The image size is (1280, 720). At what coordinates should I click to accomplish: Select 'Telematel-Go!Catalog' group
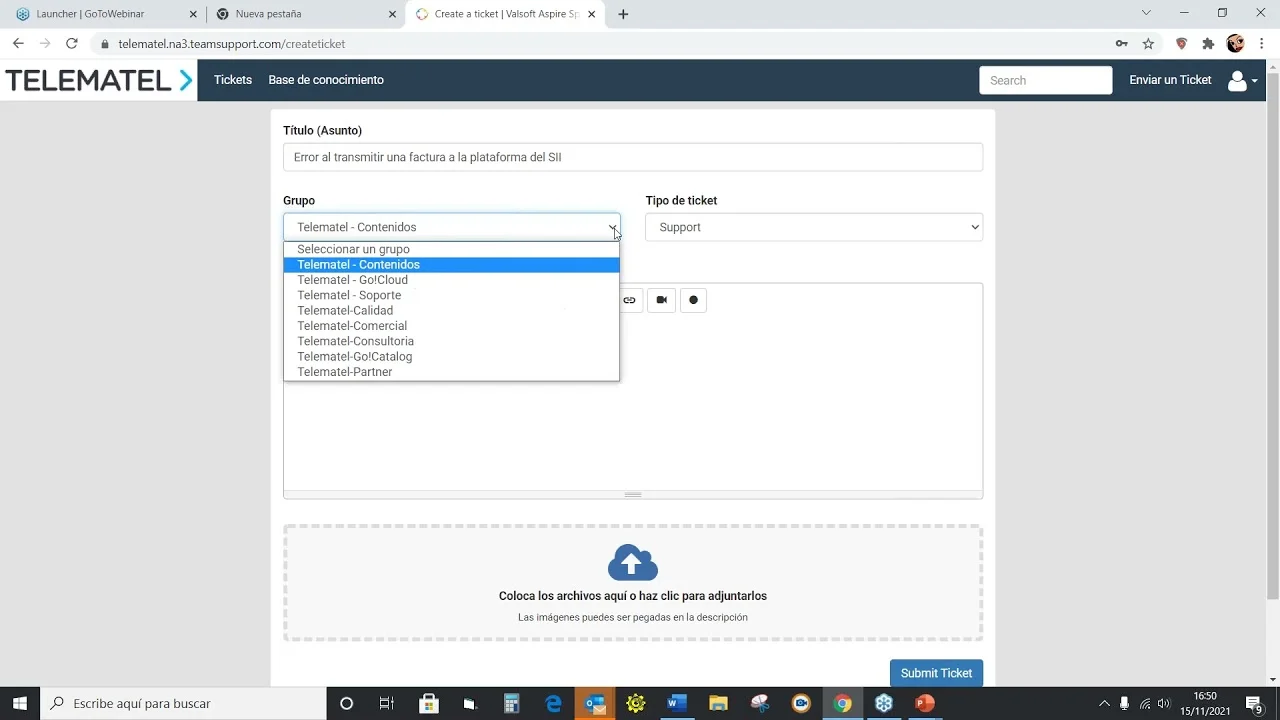click(x=451, y=357)
